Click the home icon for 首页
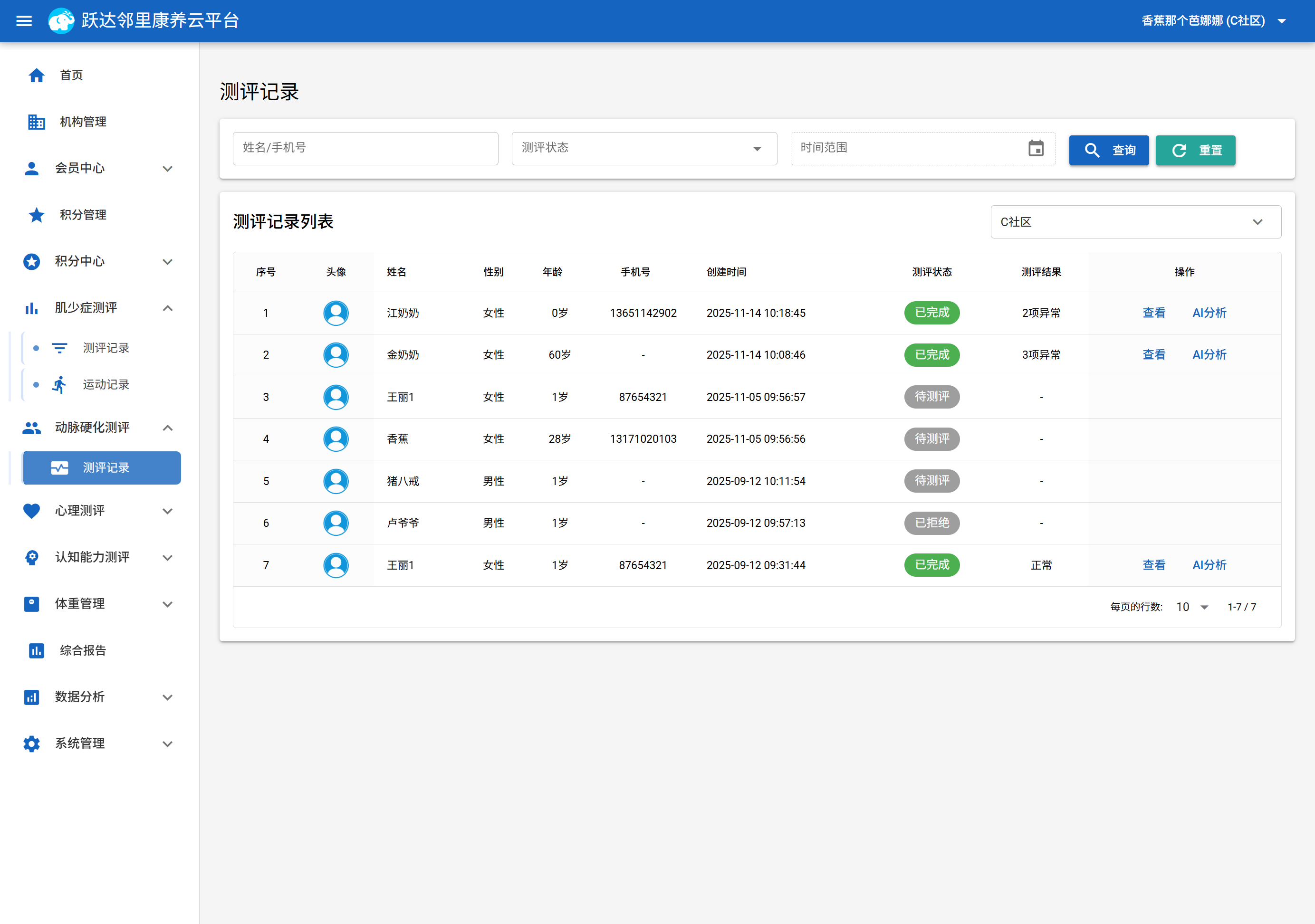Viewport: 1315px width, 924px height. [37, 76]
